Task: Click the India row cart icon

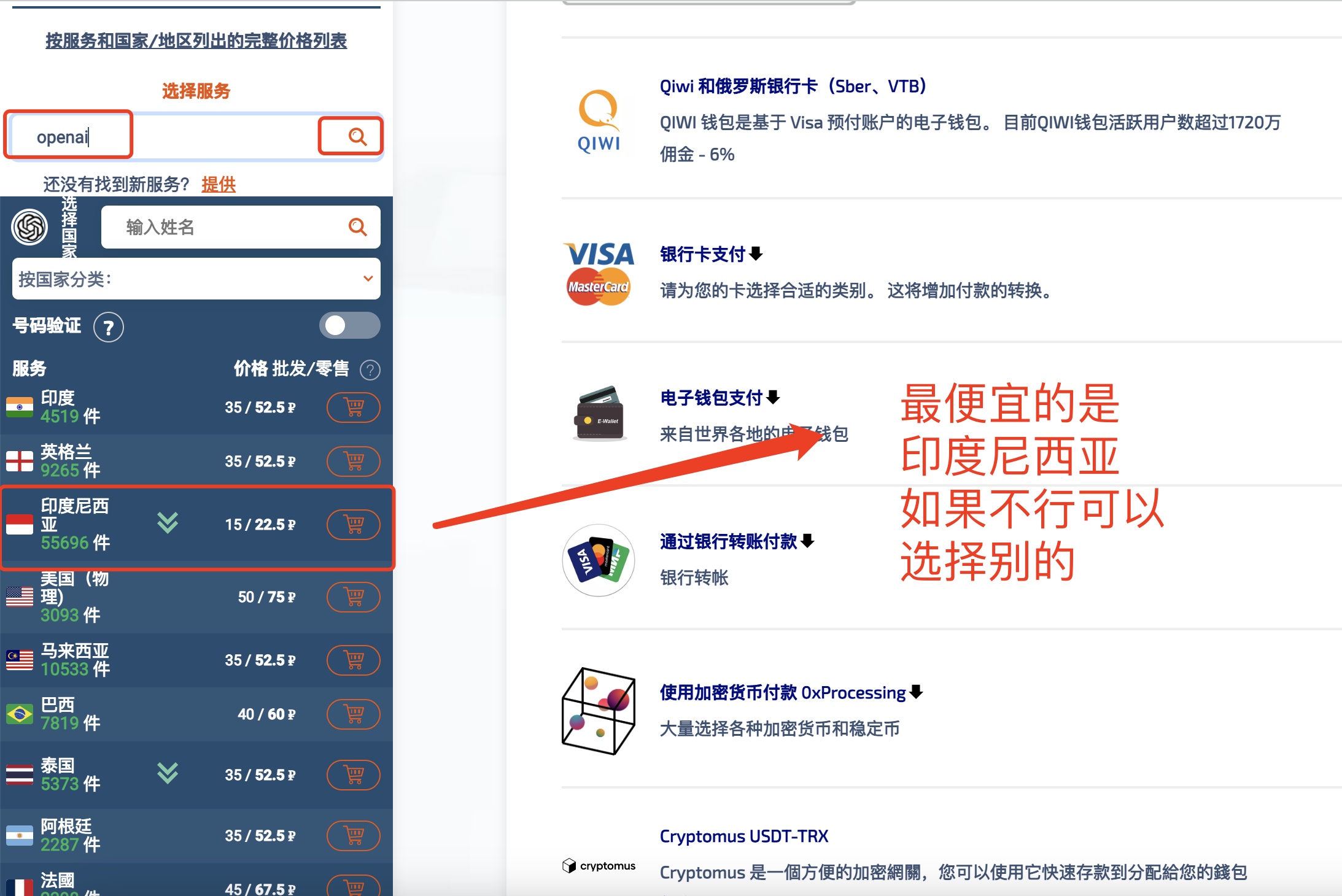Action: [354, 407]
